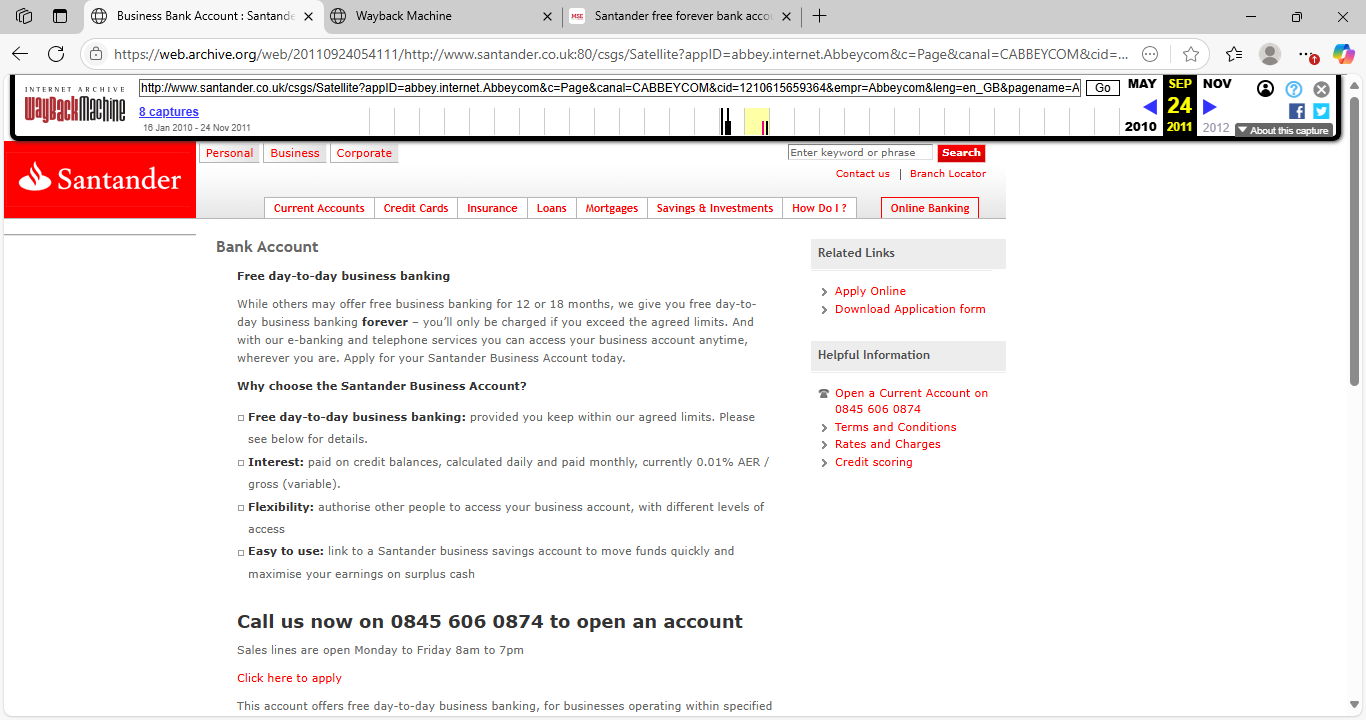The image size is (1366, 720).
Task: Open Branch Locator link
Action: tap(948, 174)
